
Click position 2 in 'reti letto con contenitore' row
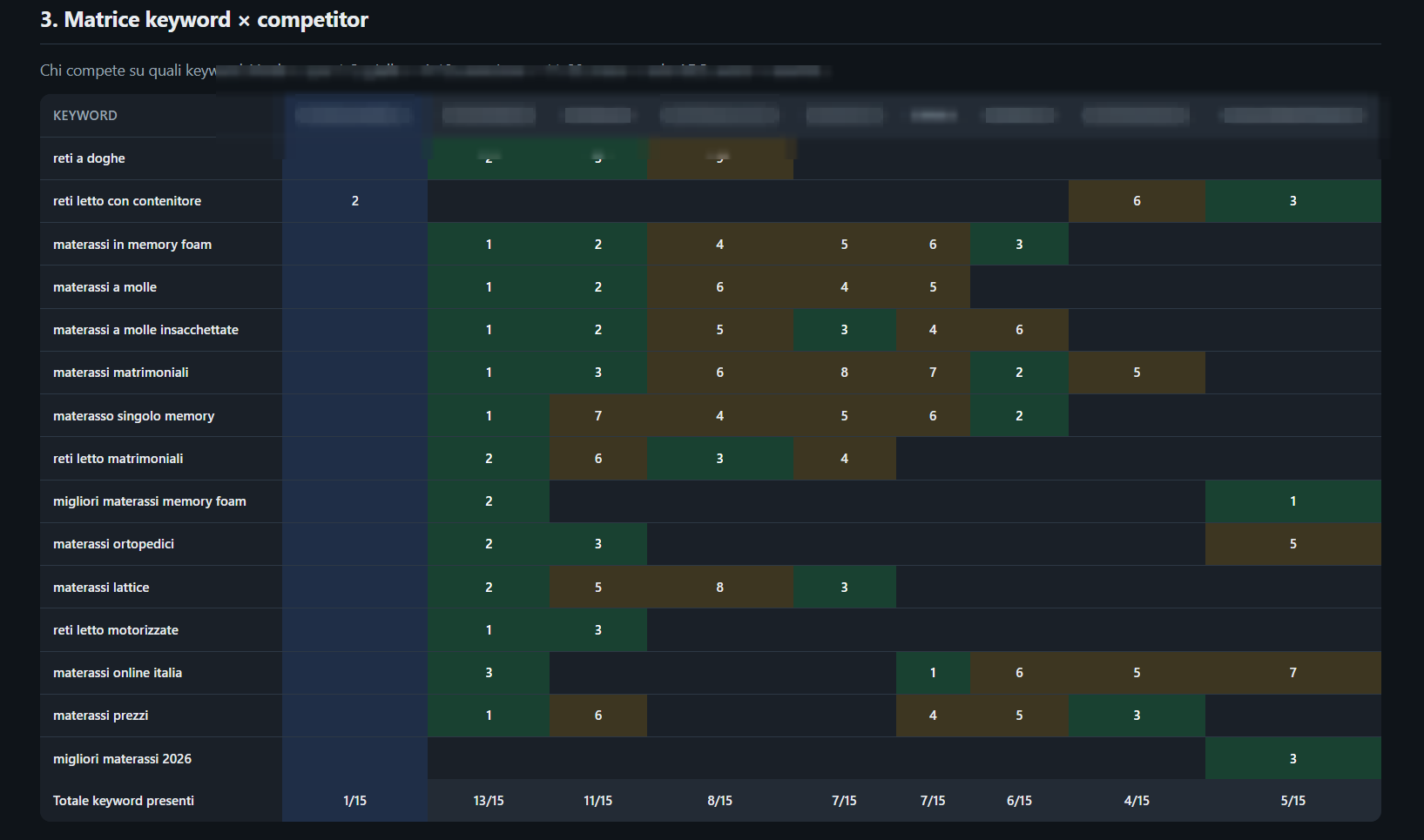(354, 201)
